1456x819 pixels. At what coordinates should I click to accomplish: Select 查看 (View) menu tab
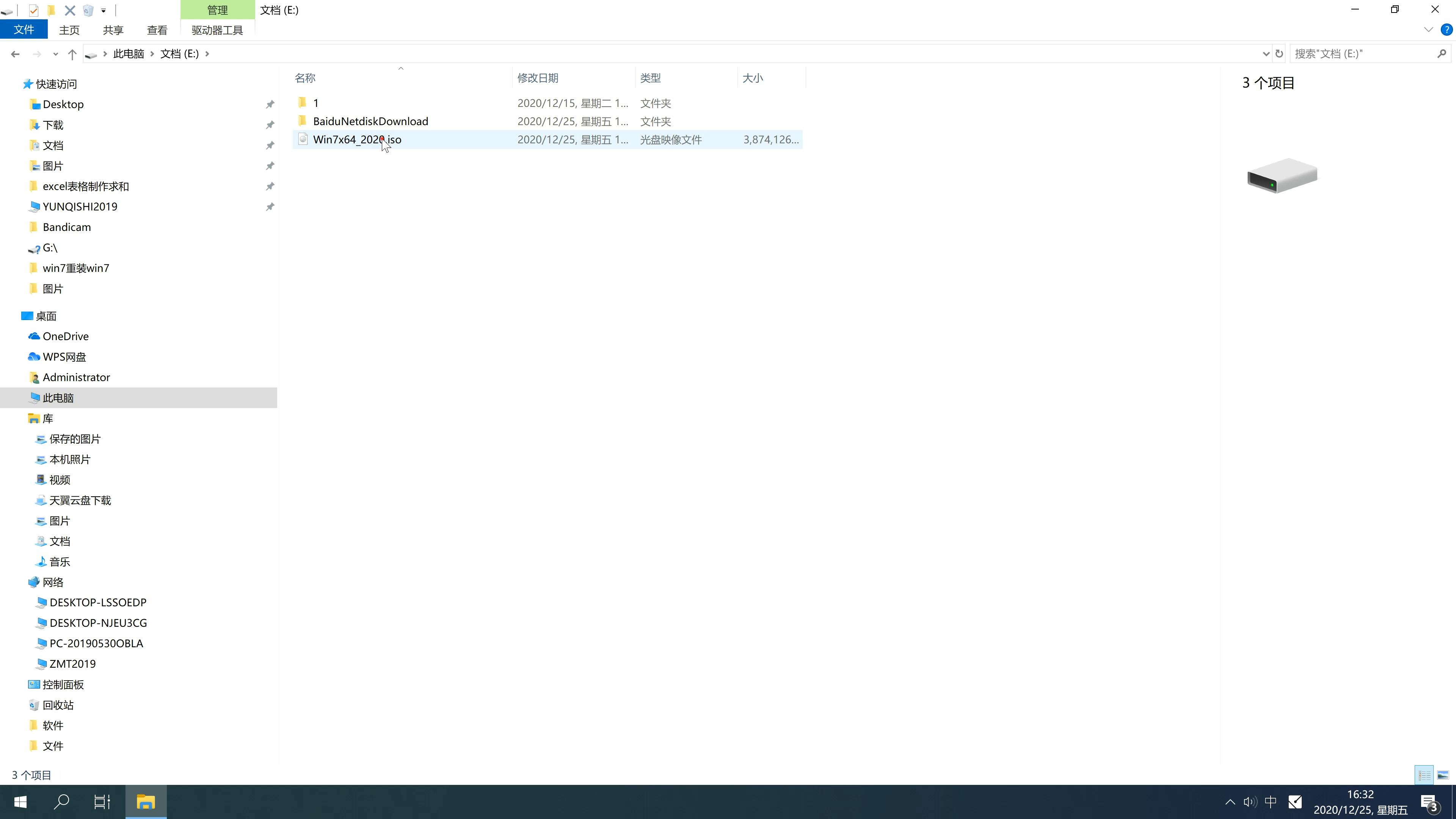[157, 30]
